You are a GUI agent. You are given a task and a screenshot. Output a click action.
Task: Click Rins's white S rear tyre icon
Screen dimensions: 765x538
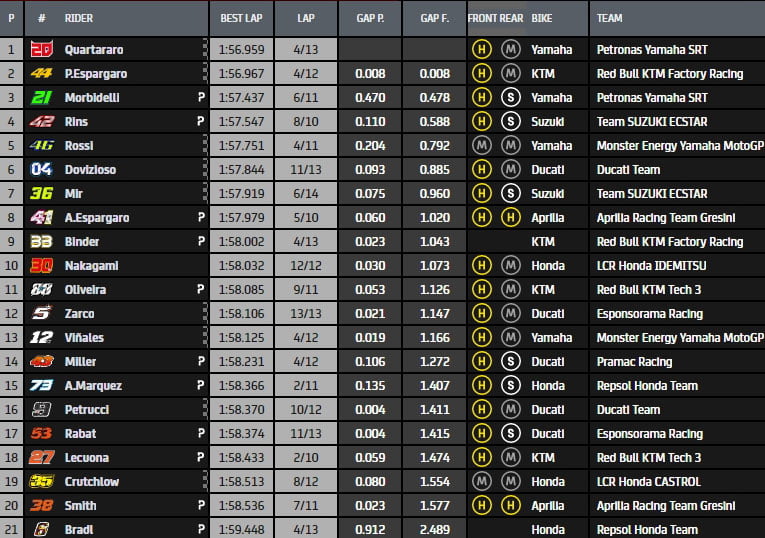pyautogui.click(x=510, y=121)
